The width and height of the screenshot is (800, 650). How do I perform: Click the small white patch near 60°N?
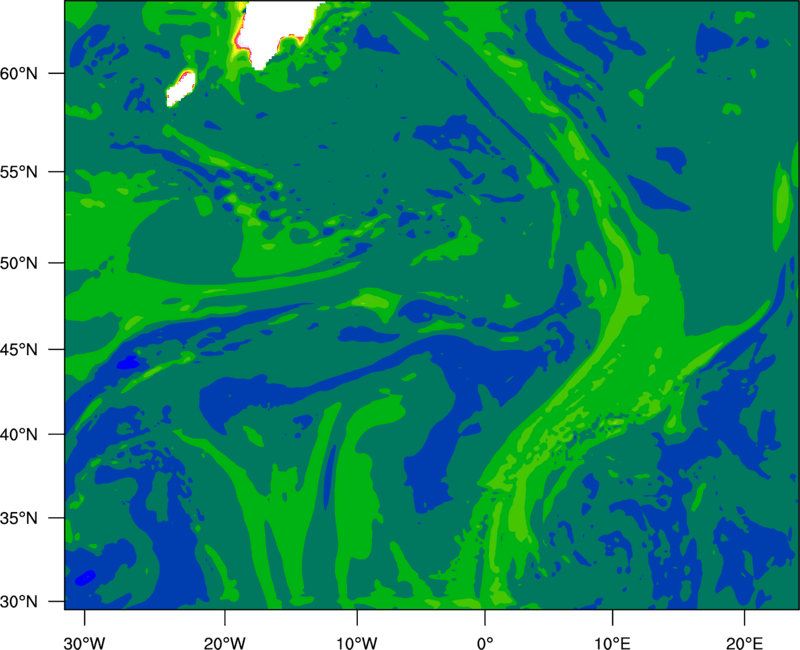point(181,89)
